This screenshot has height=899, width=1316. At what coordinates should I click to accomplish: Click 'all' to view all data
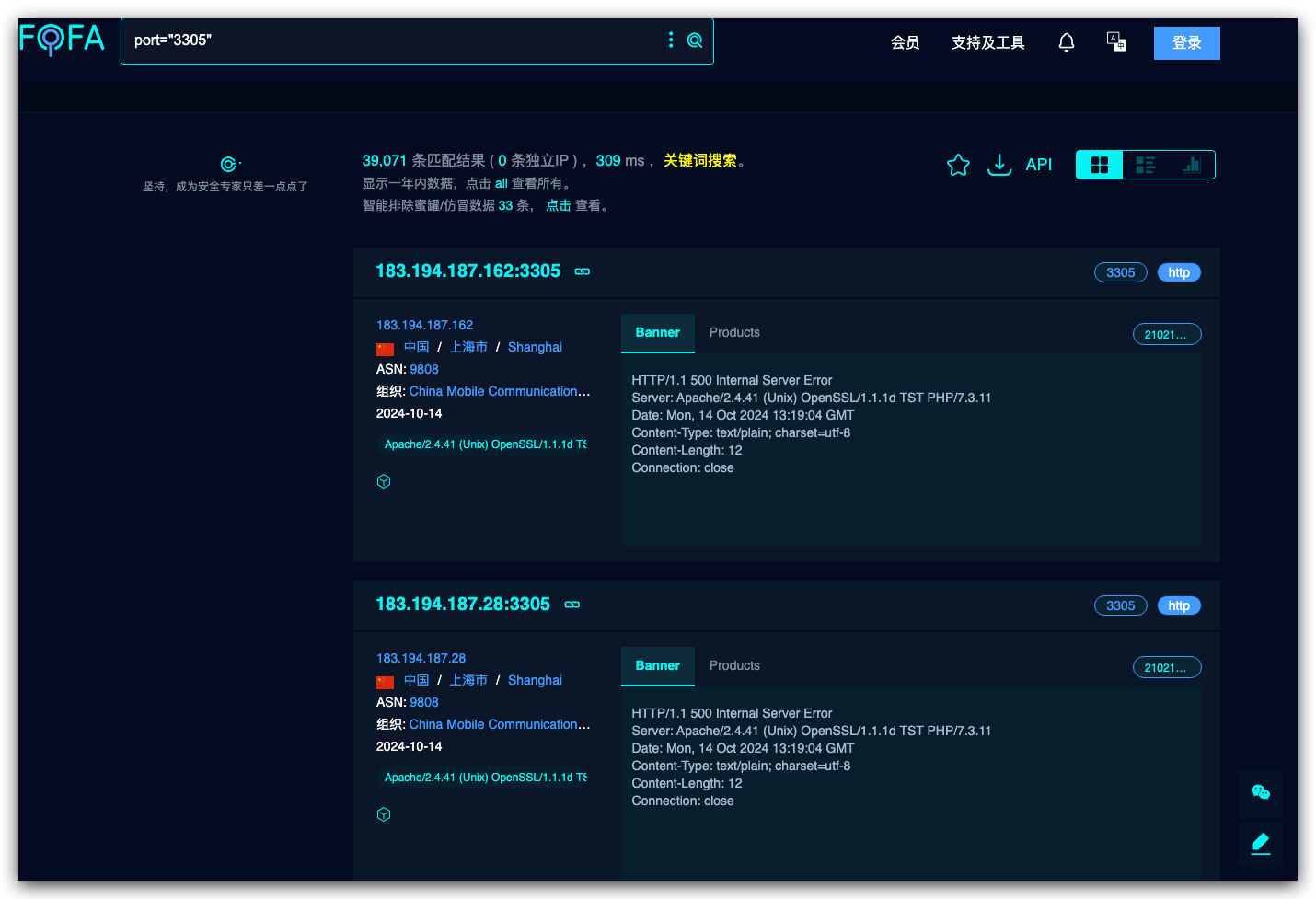pos(502,183)
